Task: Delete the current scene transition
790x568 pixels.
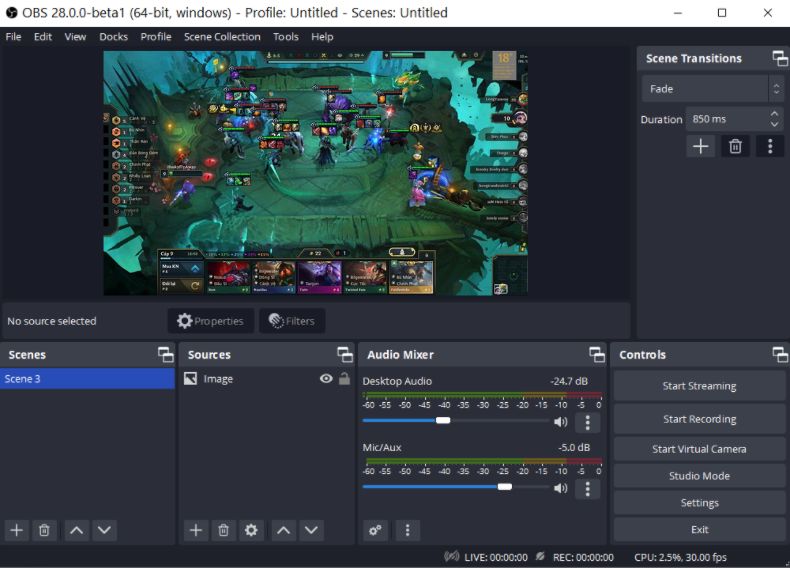Action: tap(735, 146)
